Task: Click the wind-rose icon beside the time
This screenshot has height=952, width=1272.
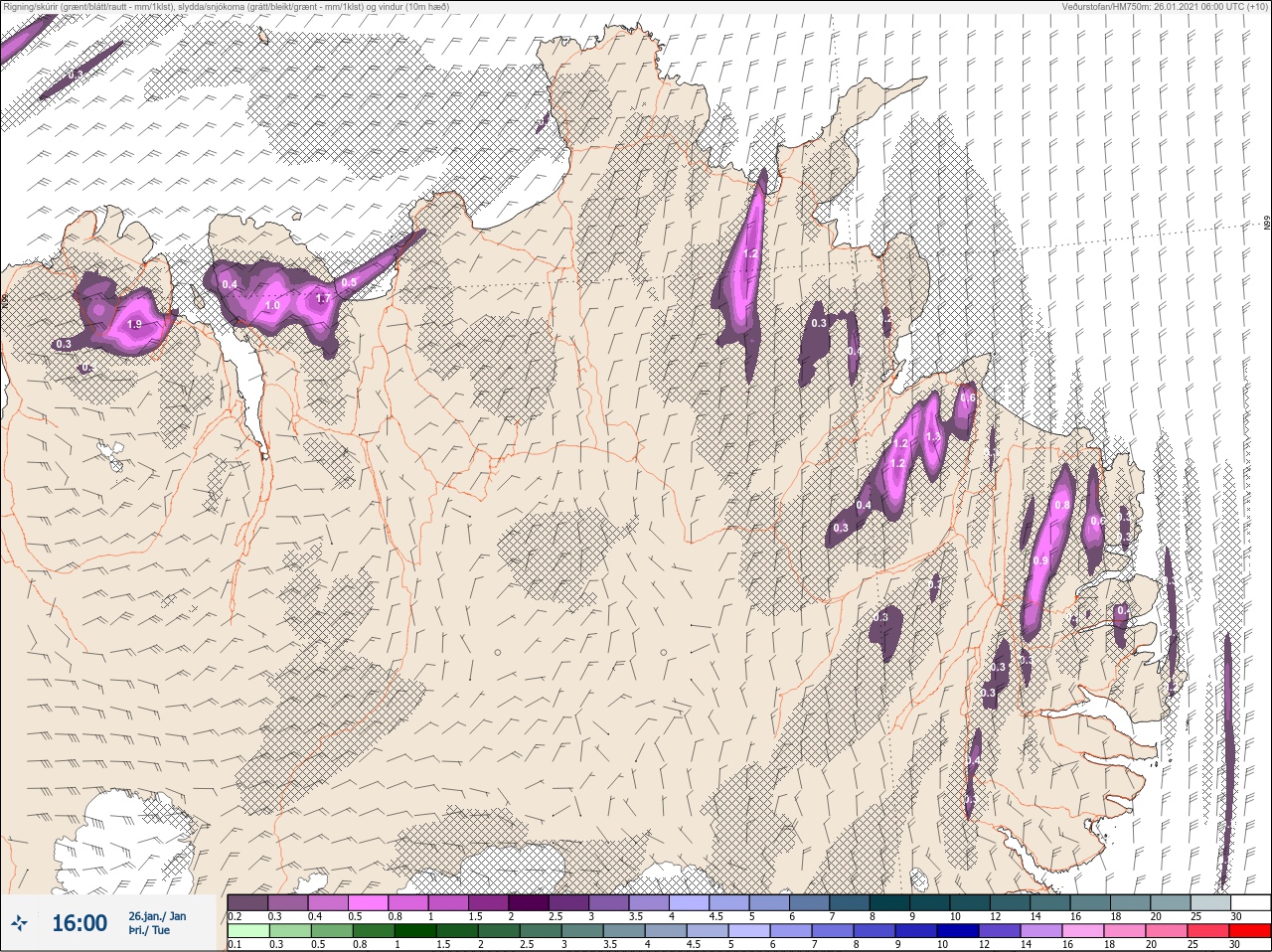Action: [19, 923]
